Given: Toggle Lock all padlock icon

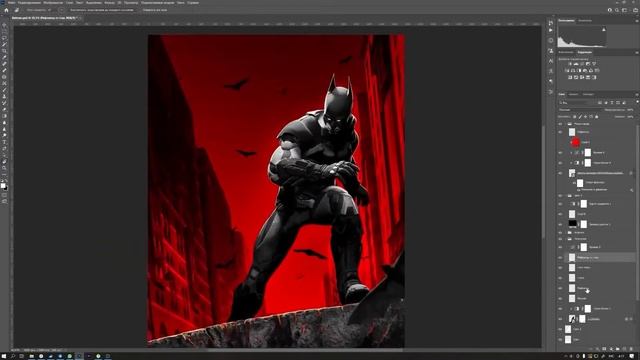Looking at the screenshot, I should coord(597,117).
